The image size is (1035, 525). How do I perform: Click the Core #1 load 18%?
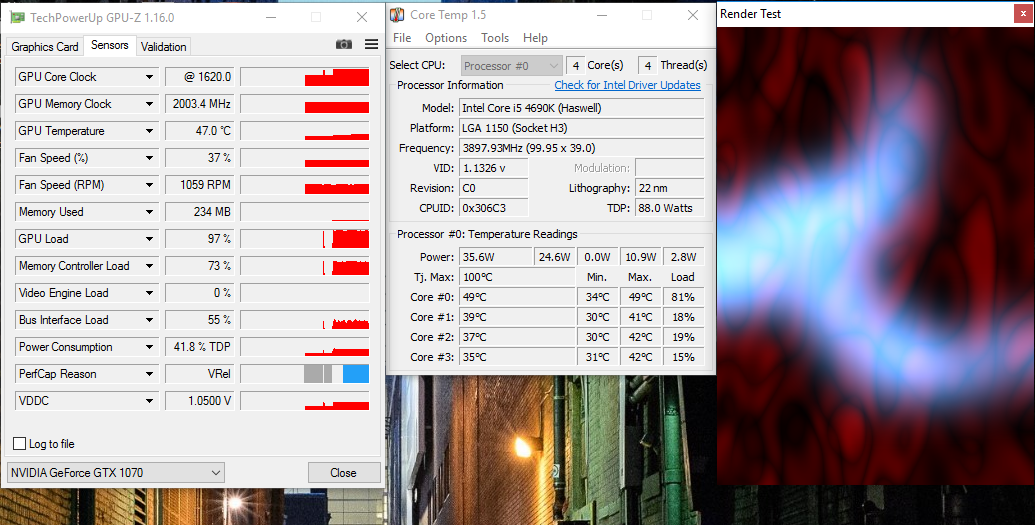pos(683,317)
